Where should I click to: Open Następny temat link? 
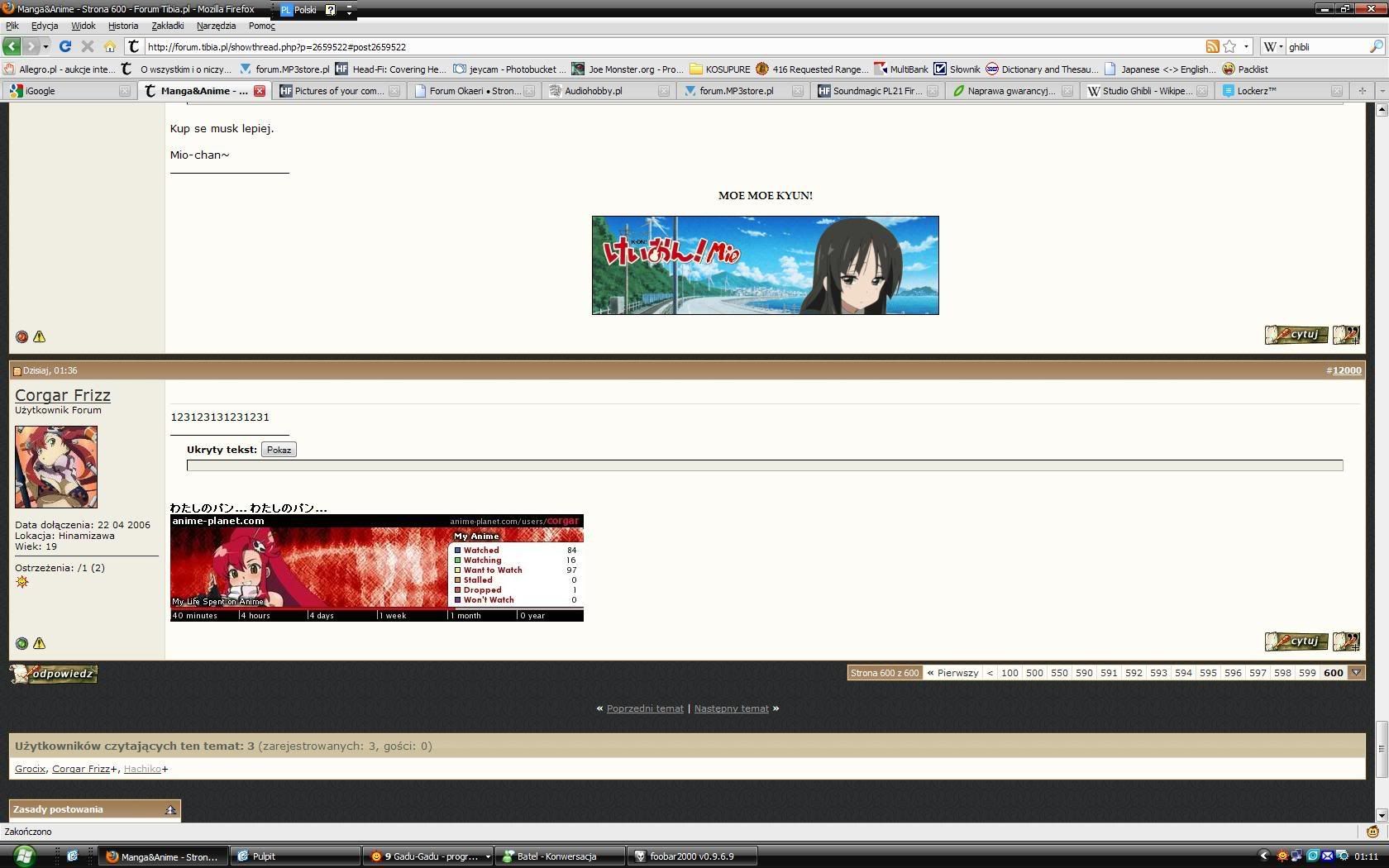click(x=732, y=708)
